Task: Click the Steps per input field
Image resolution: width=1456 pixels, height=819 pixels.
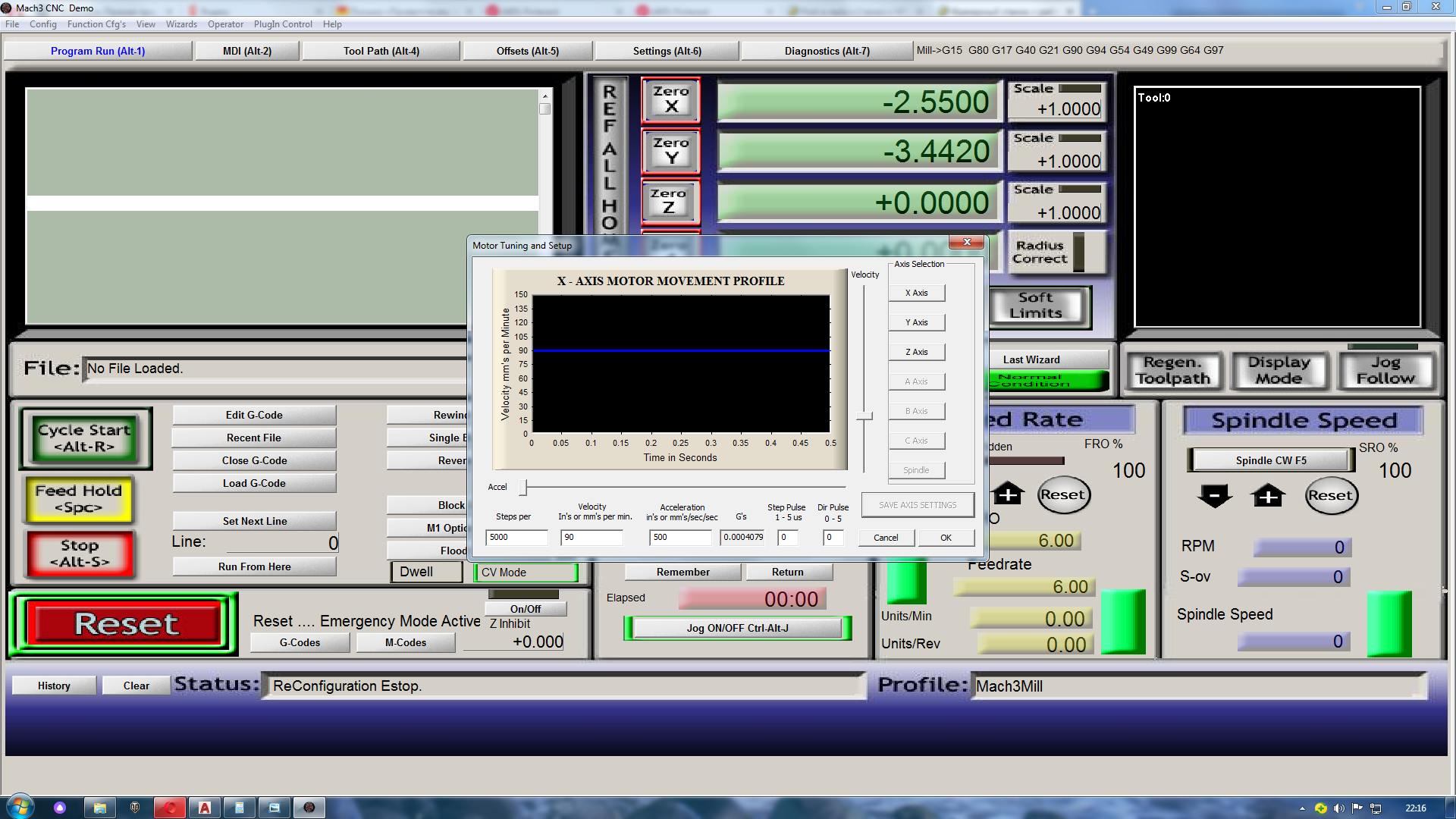Action: [516, 538]
